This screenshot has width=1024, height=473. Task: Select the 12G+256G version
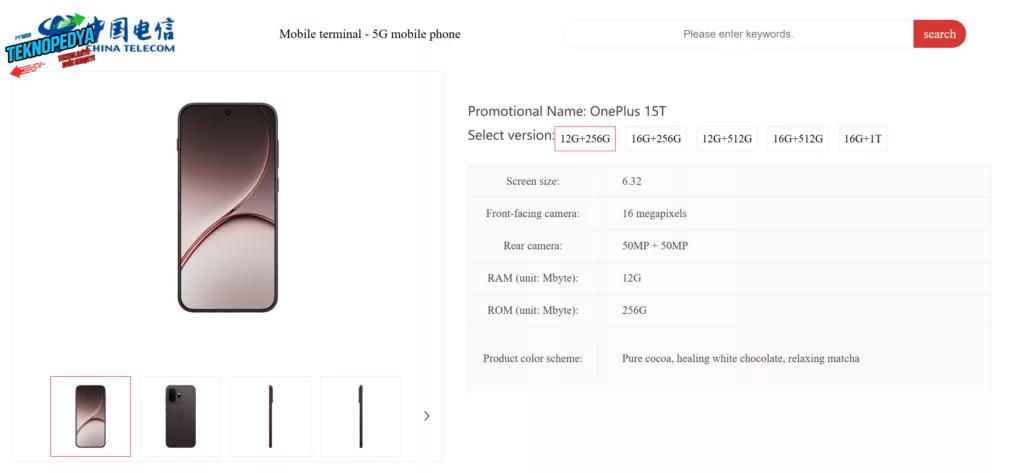tap(585, 138)
